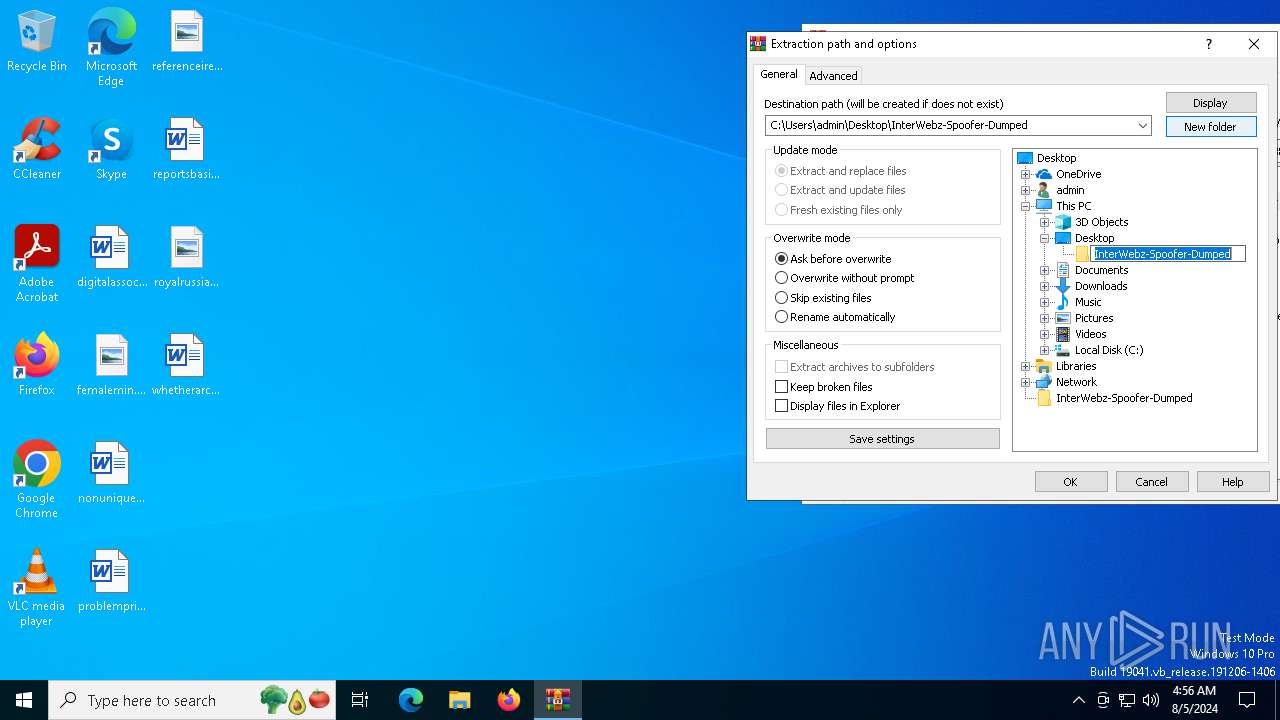Expand Libraries node in folder tree

(1025, 366)
